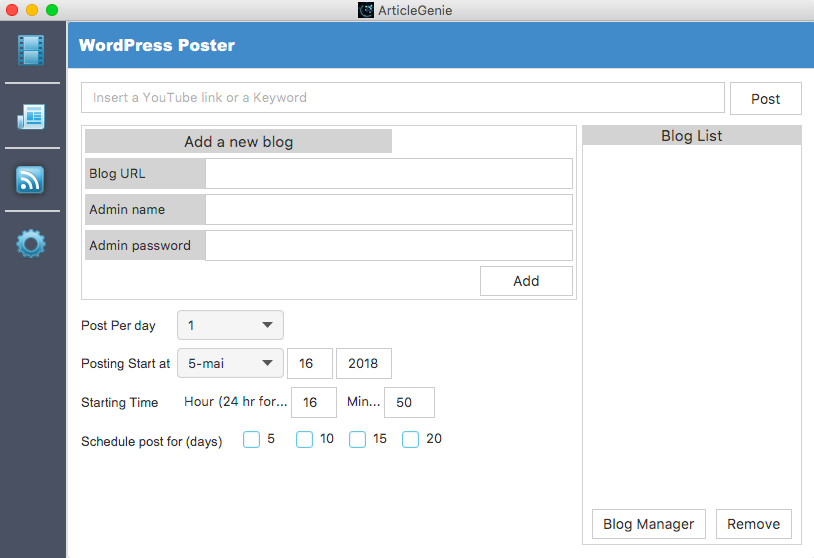This screenshot has height=558, width=814.
Task: Click the Add a new blog header
Action: [x=238, y=142]
